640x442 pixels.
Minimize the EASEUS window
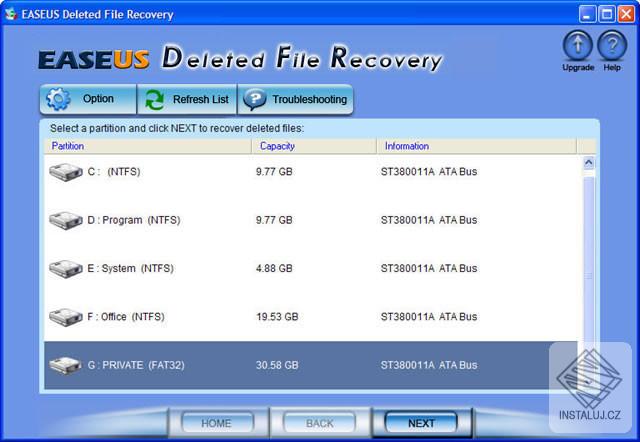(587, 14)
